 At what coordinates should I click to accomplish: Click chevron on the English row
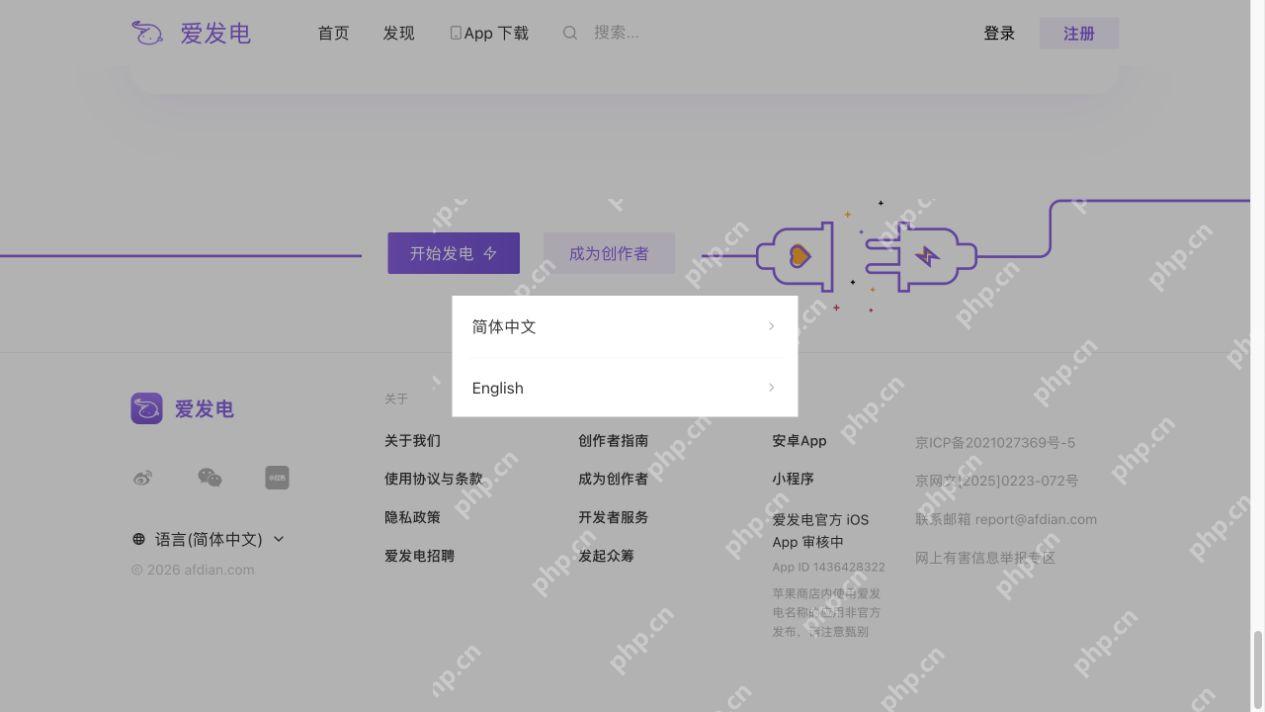tap(771, 387)
